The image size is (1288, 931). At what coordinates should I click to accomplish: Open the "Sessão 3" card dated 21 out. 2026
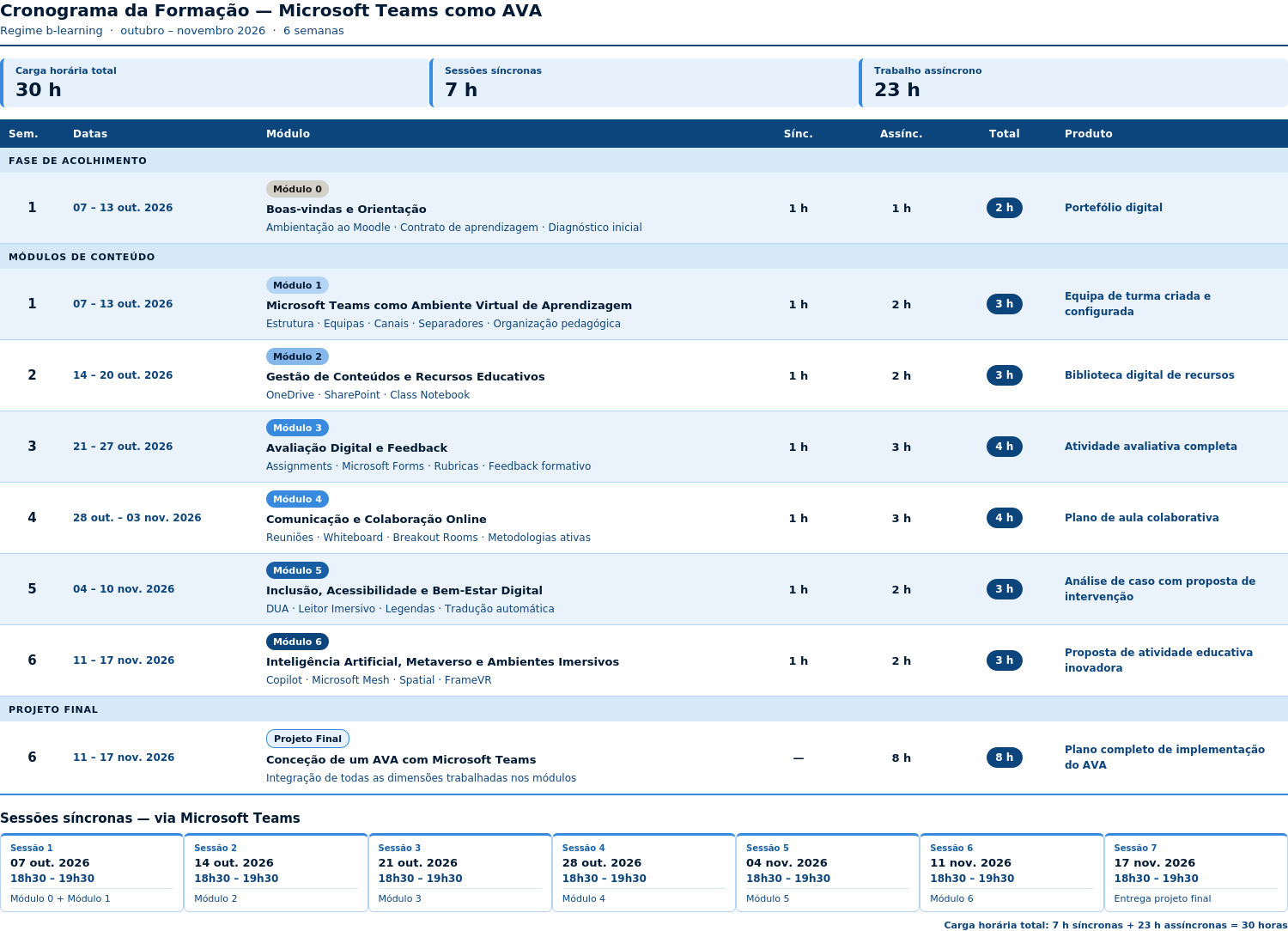coord(460,873)
